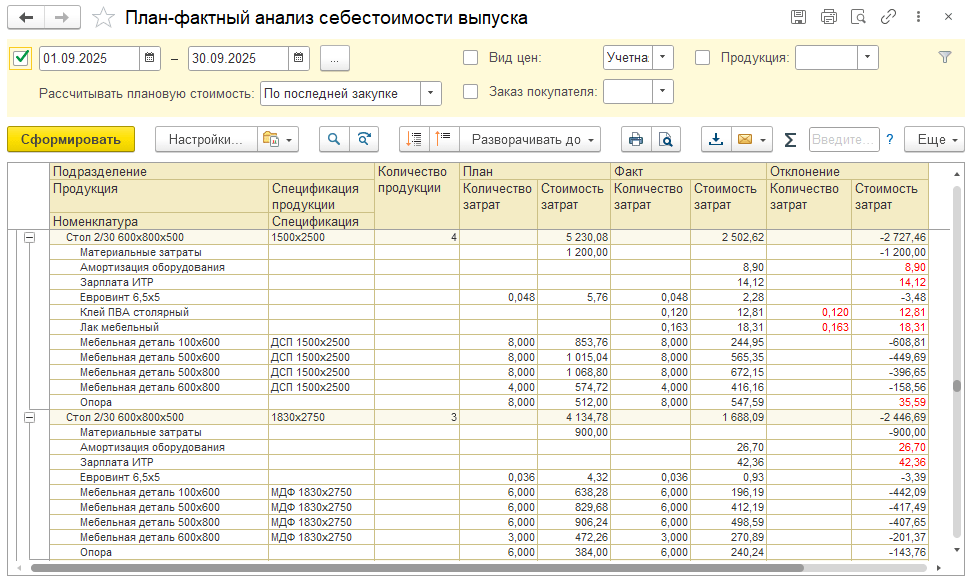Click the save icon in title bar
This screenshot has width=971, height=580.
pos(798,18)
